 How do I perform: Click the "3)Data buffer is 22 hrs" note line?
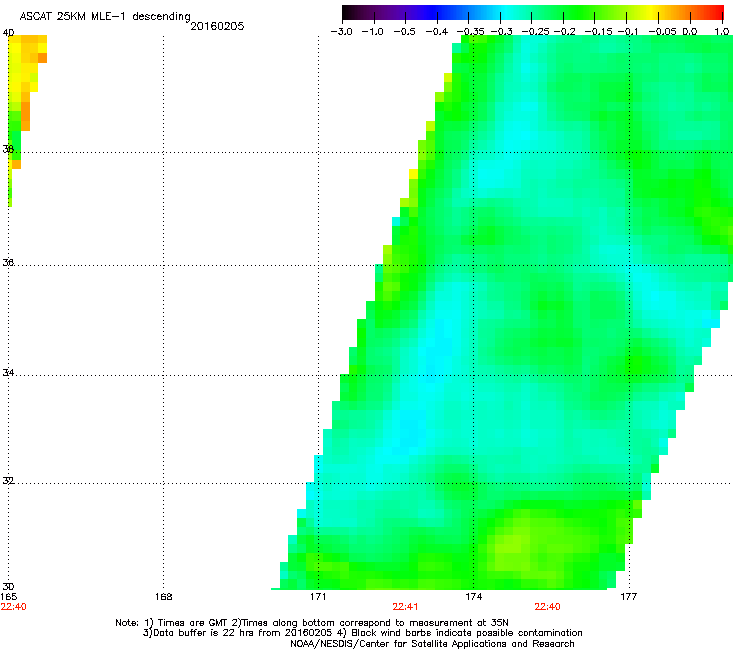point(362,633)
